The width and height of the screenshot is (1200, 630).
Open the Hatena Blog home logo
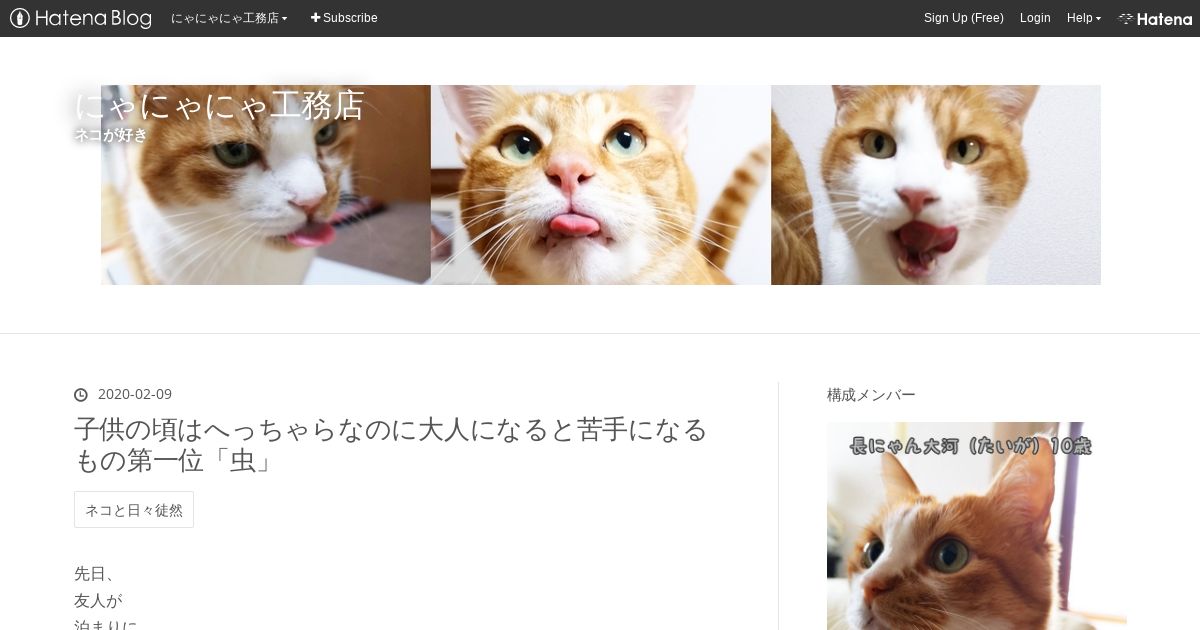[81, 18]
